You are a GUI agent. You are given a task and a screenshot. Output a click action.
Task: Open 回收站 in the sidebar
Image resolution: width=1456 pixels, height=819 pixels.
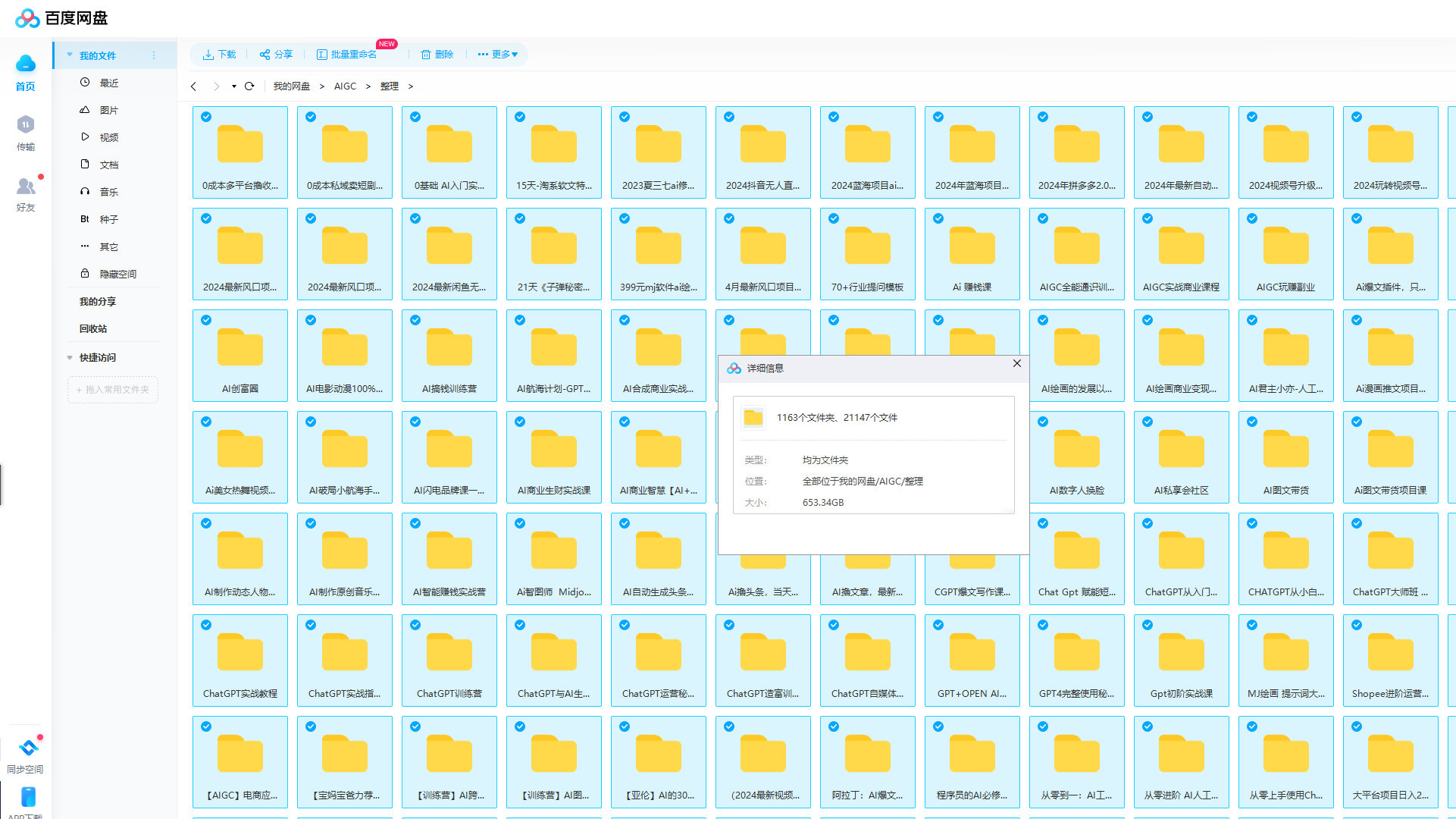click(x=93, y=328)
